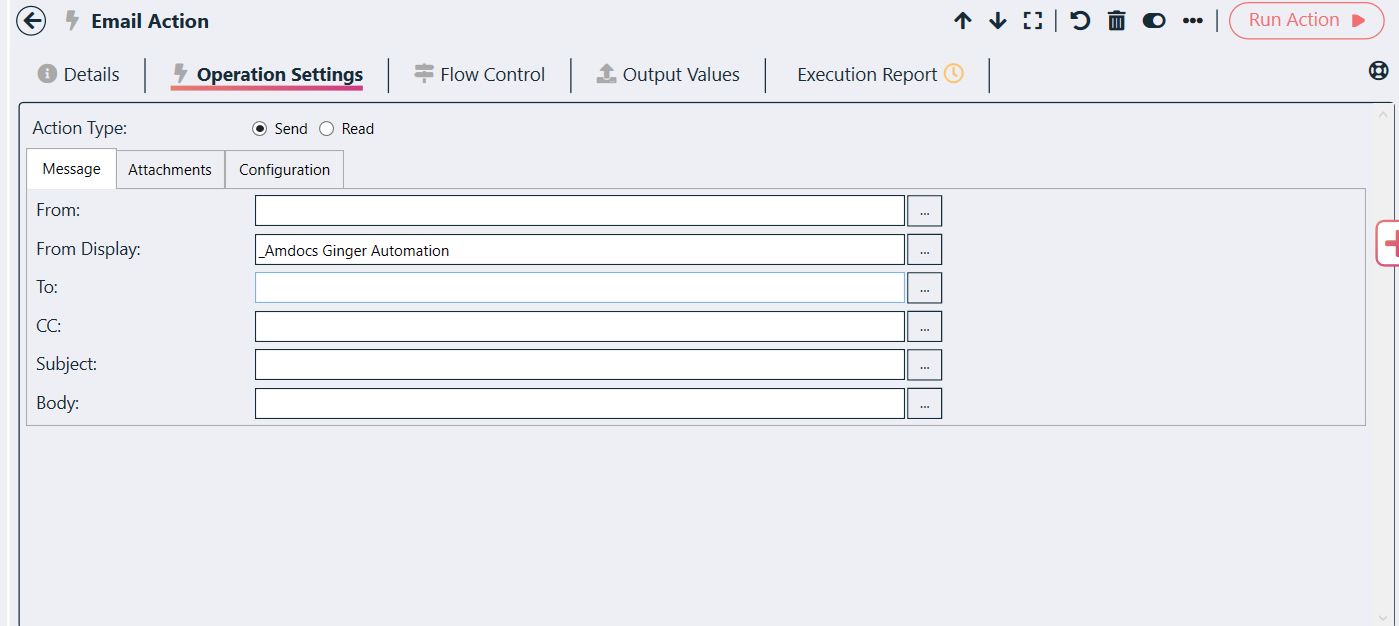1399x626 pixels.
Task: Move action up with up arrow
Action: (963, 21)
